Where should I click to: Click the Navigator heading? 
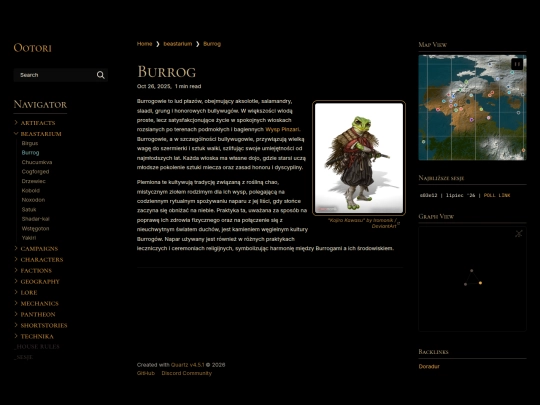[x=40, y=104]
